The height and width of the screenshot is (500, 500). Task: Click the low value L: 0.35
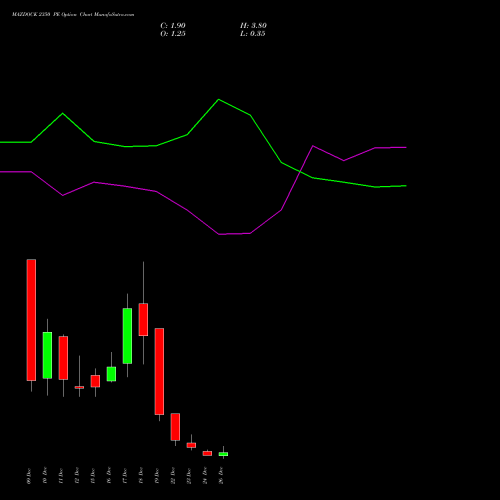click(253, 34)
